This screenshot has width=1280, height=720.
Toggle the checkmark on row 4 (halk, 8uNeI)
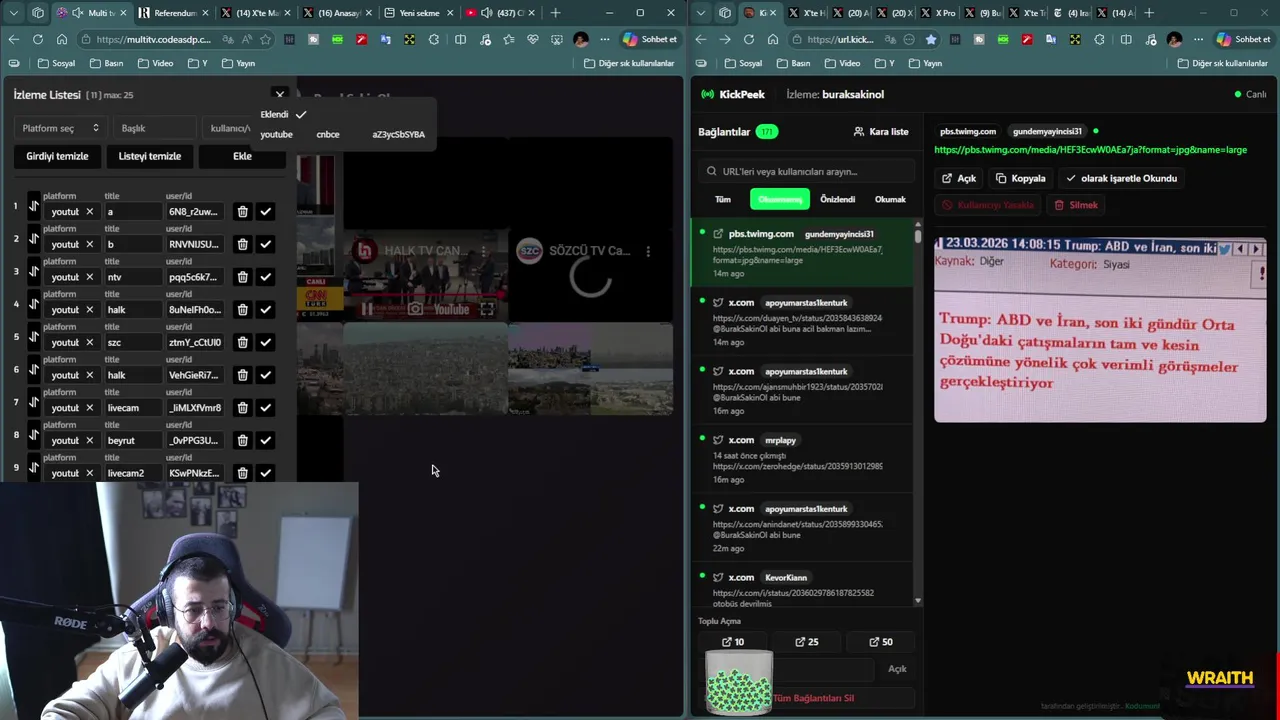click(265, 310)
